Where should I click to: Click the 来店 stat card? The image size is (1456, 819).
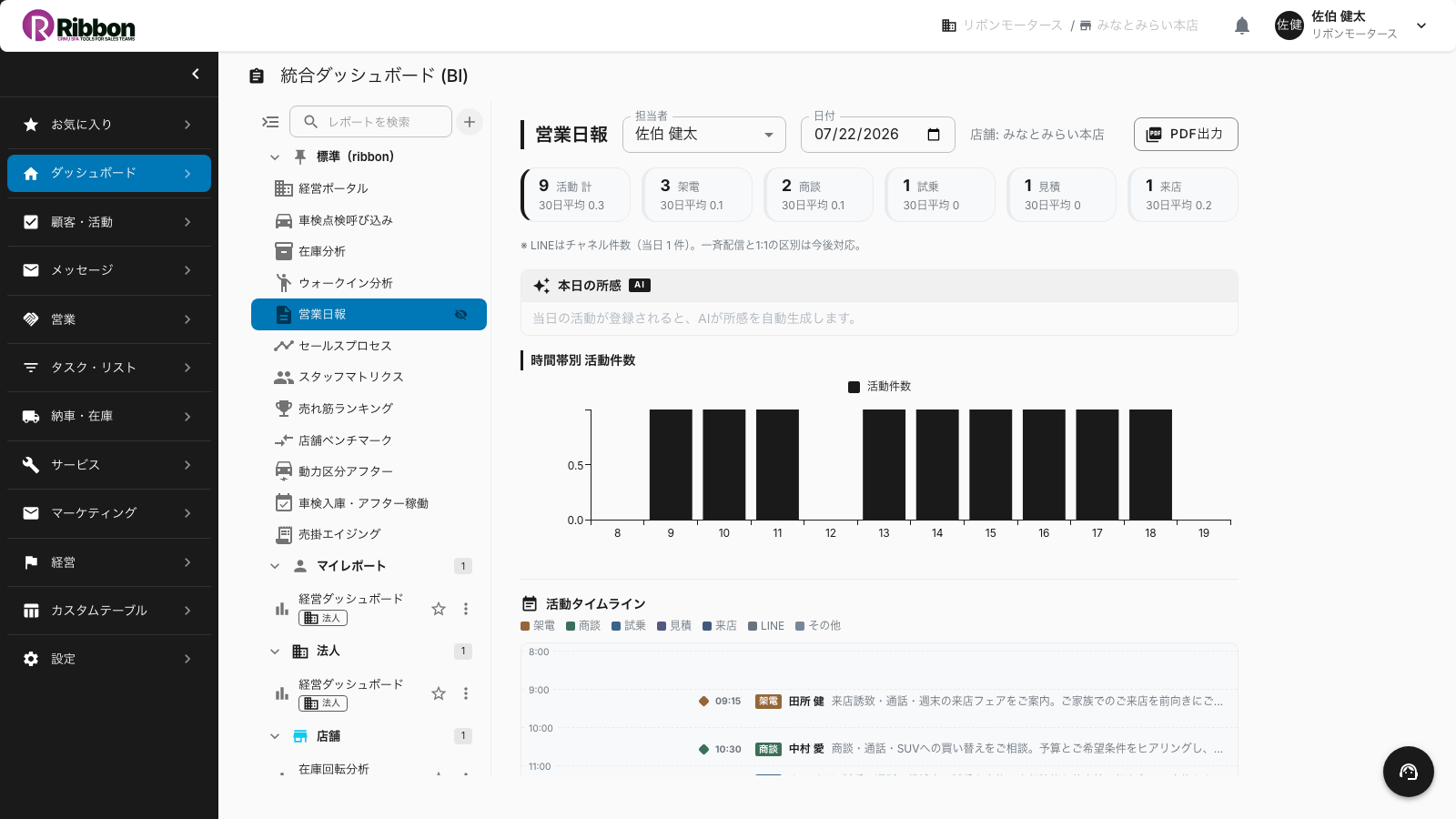point(1183,195)
